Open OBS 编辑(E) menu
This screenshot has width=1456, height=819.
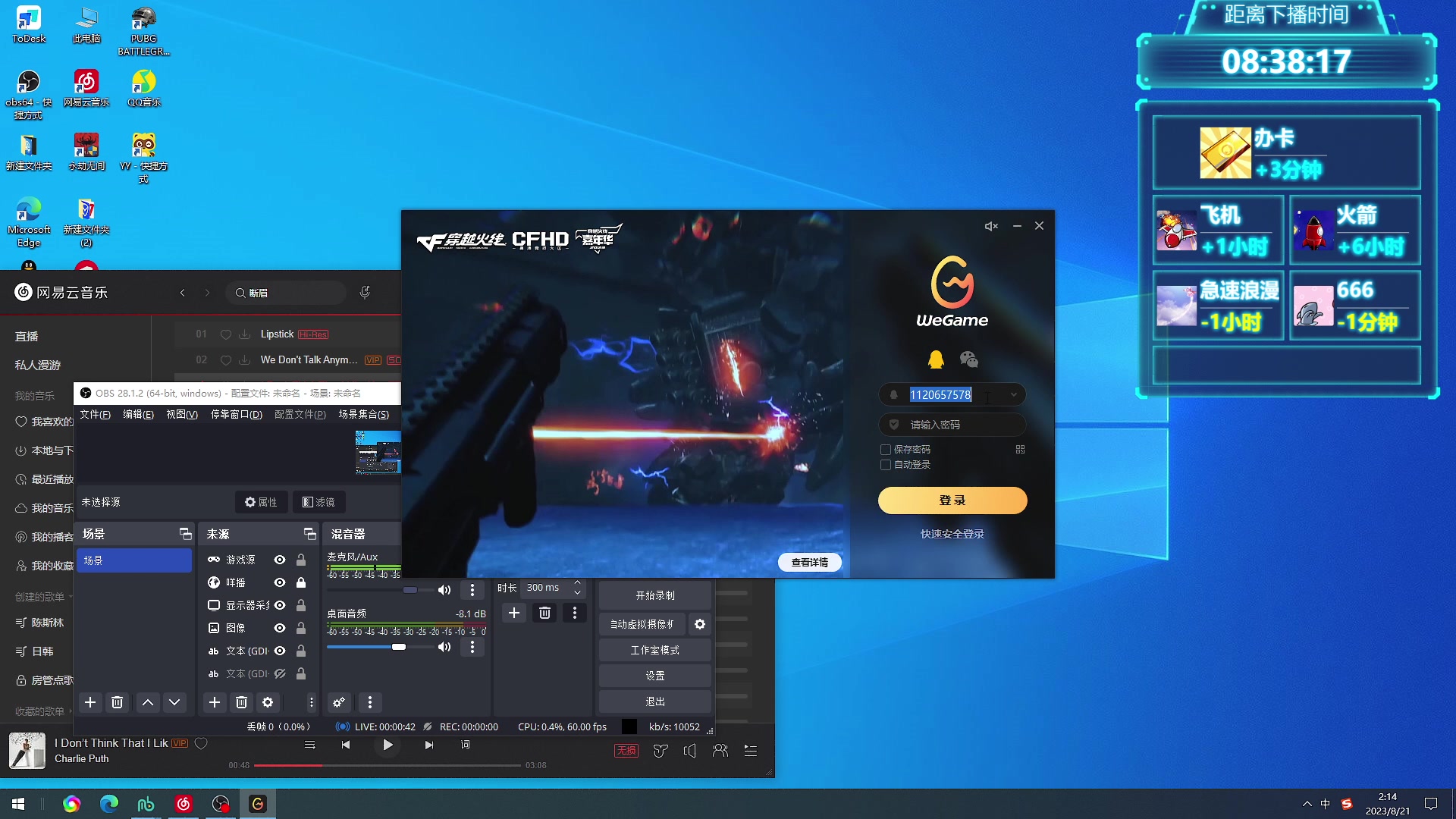tap(138, 414)
